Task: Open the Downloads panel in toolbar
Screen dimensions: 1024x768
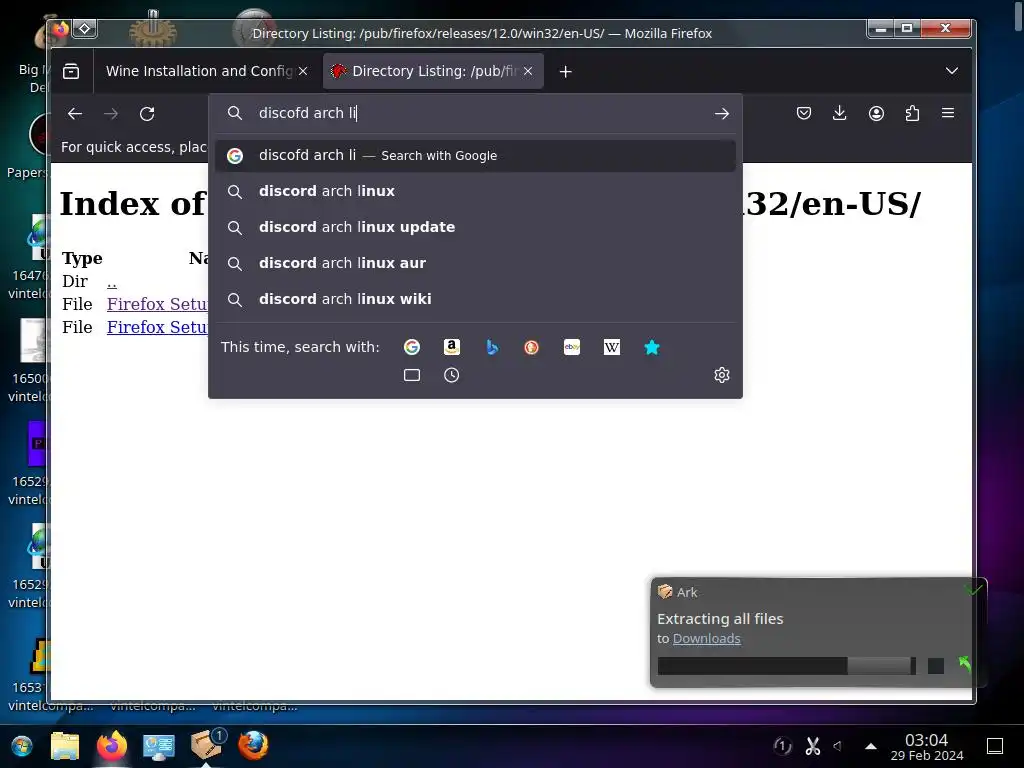Action: (x=840, y=114)
